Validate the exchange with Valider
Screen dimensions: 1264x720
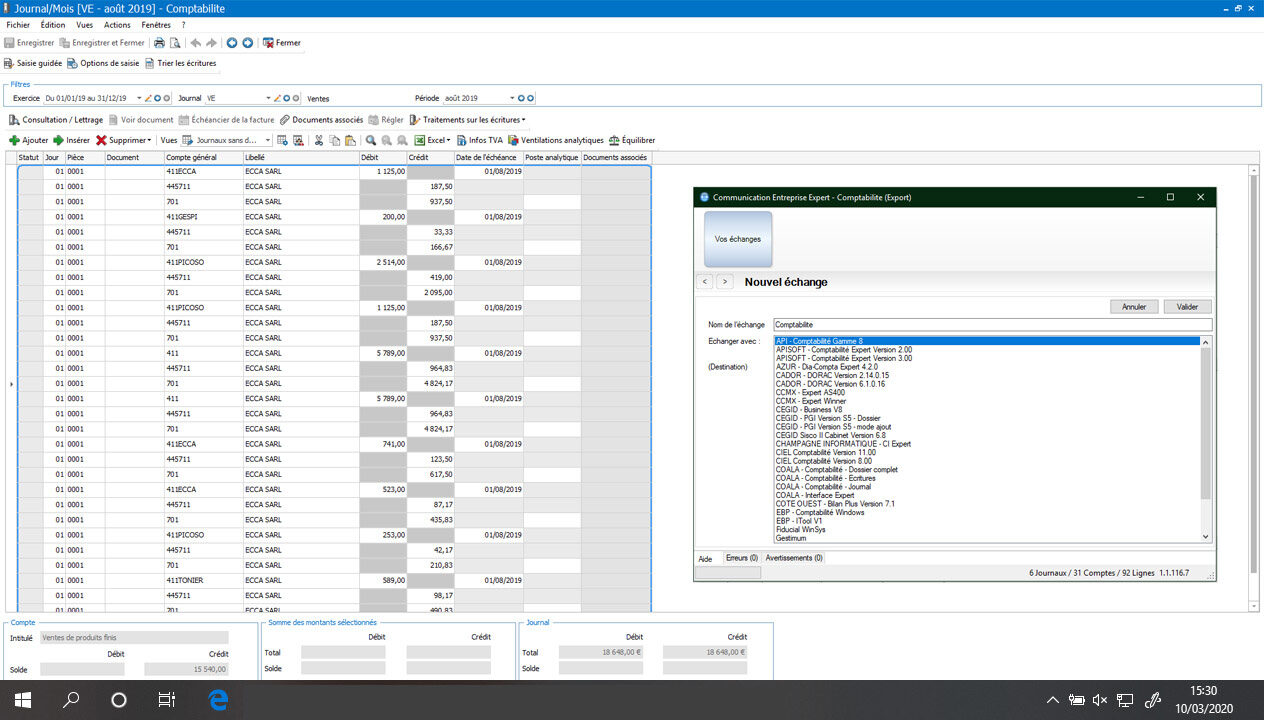[x=1187, y=306]
